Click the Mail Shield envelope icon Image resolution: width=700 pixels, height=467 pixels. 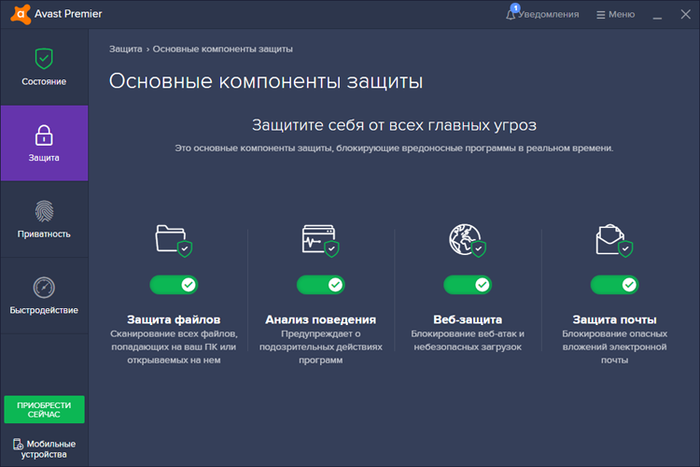tap(613, 240)
